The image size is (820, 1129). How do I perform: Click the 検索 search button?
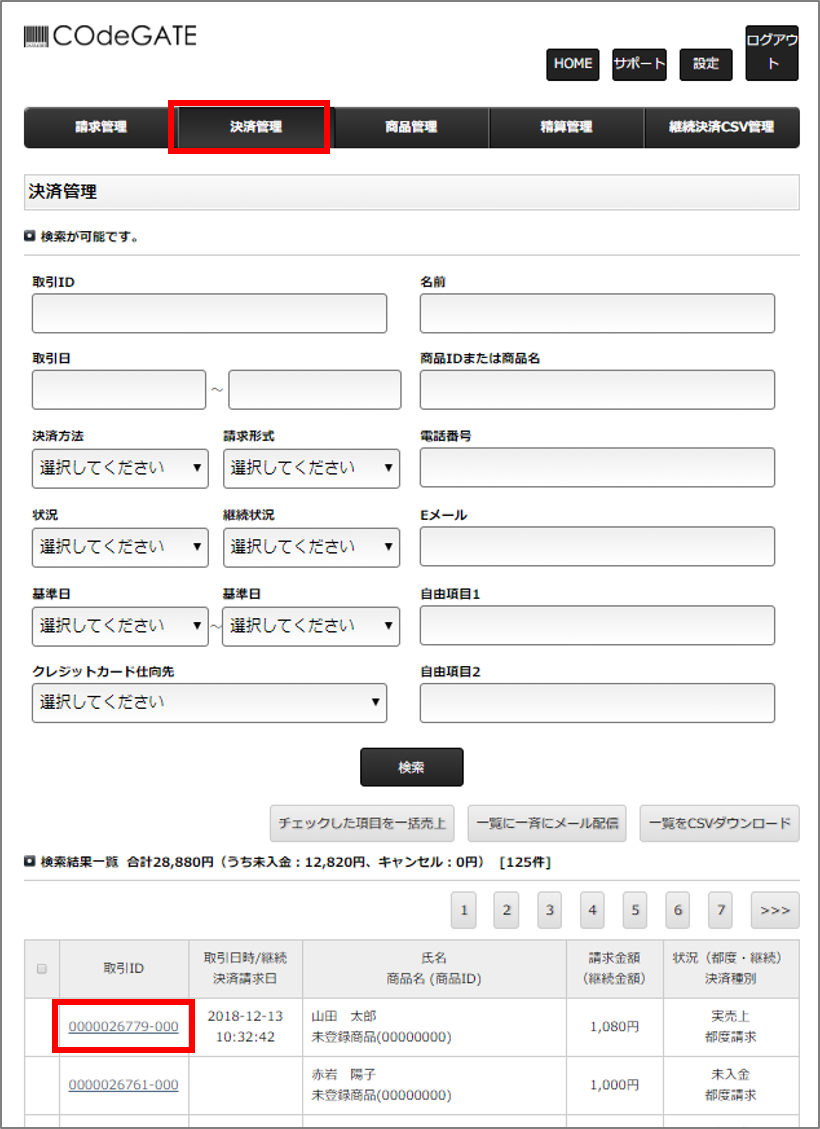tap(411, 768)
